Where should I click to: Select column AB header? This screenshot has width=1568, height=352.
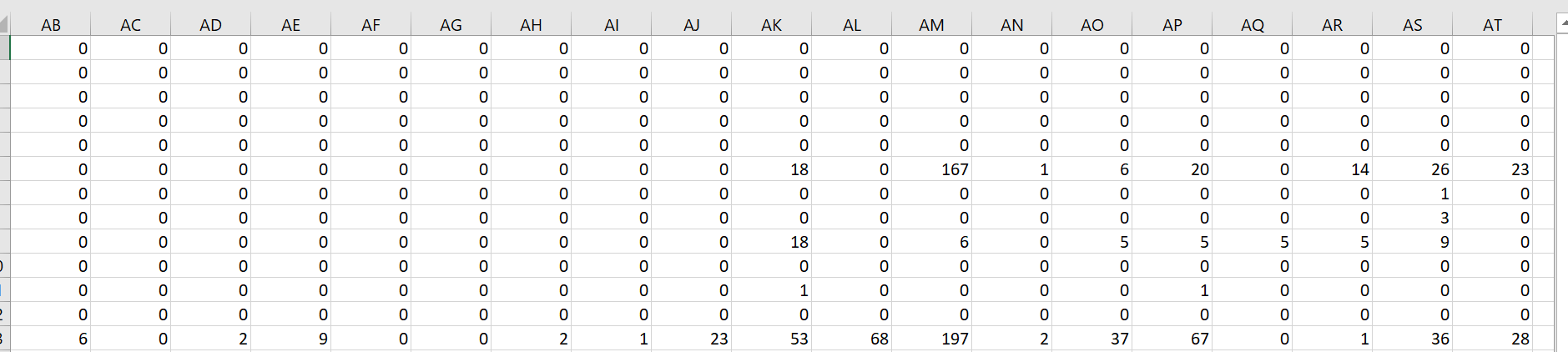coord(51,25)
